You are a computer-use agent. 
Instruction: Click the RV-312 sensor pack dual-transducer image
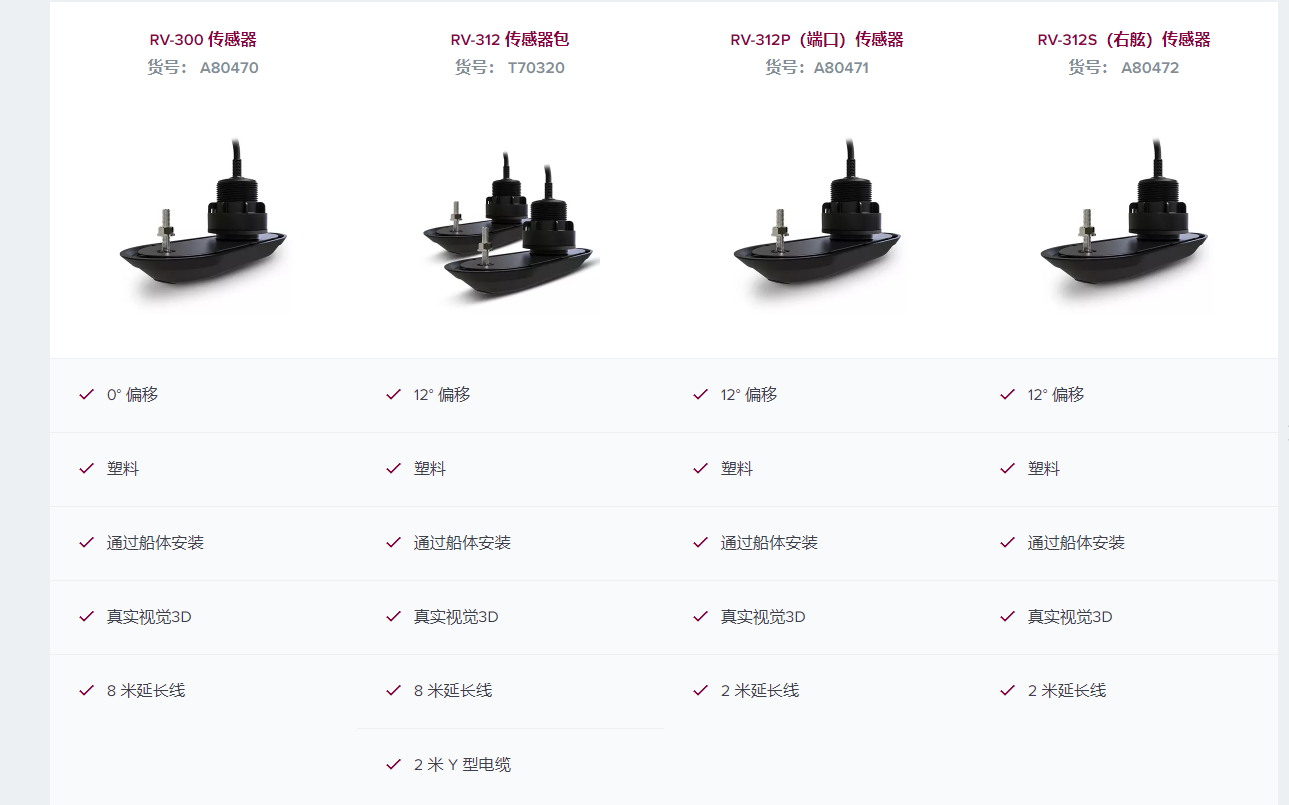(x=510, y=225)
